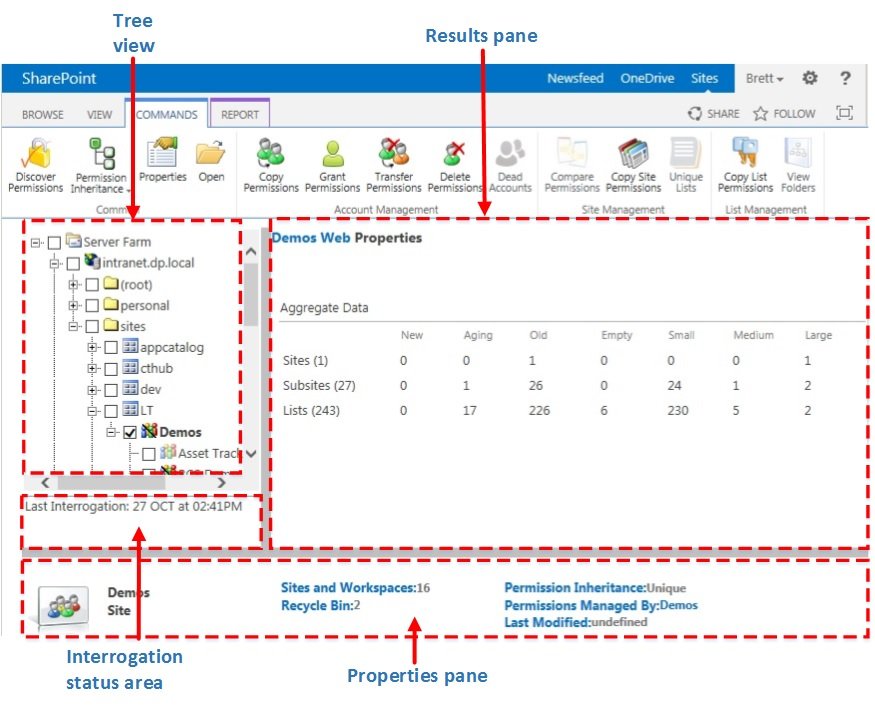Check the cthub checkbox
This screenshot has height=706, width=875.
(x=111, y=368)
